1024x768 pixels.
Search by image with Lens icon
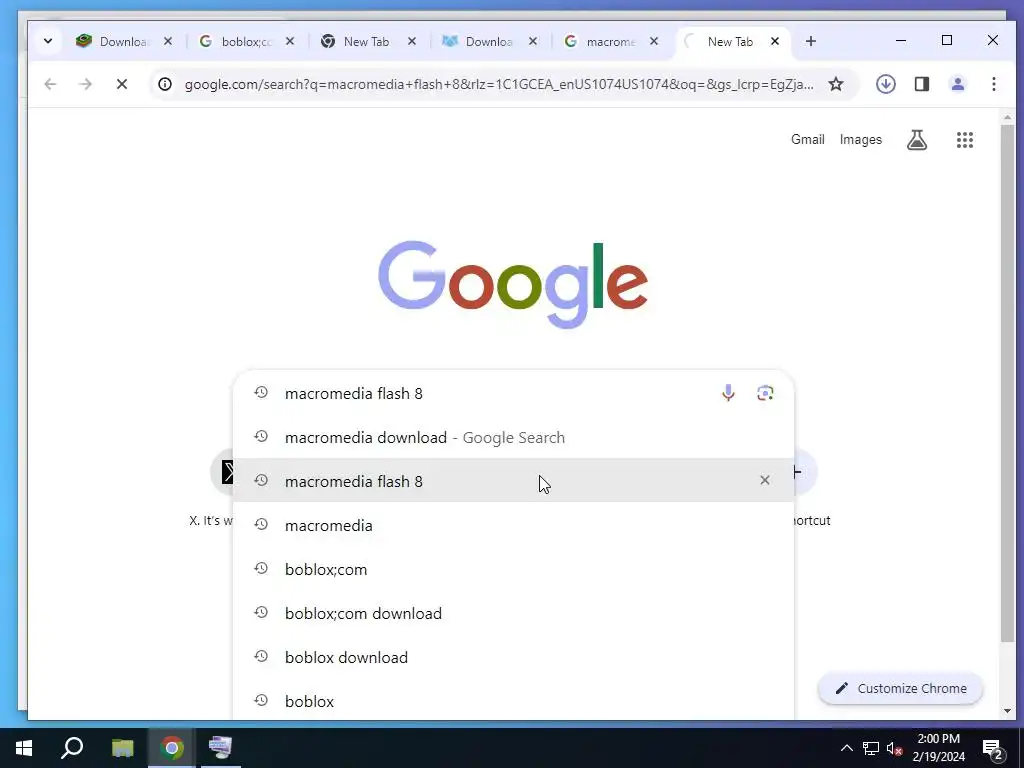coord(765,392)
